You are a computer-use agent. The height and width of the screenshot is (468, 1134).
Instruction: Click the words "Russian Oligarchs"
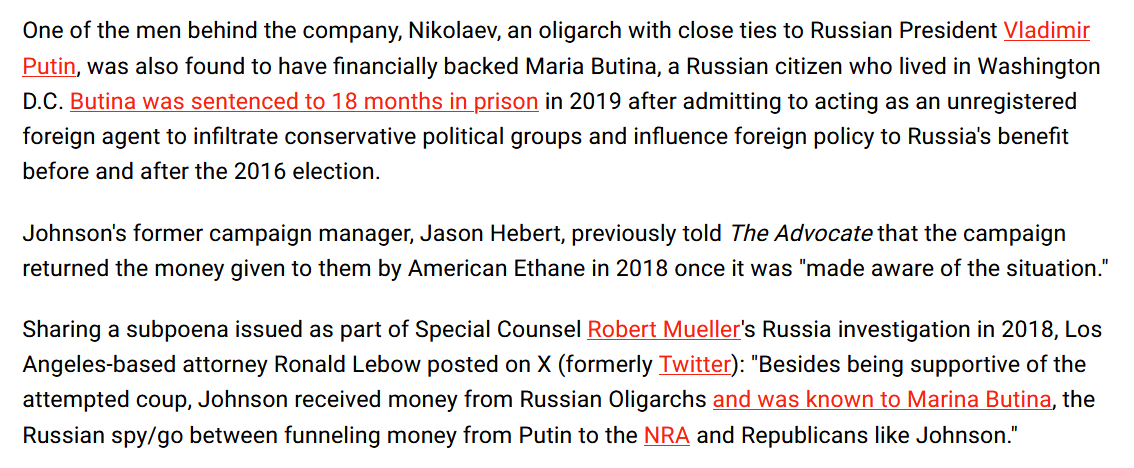[617, 400]
